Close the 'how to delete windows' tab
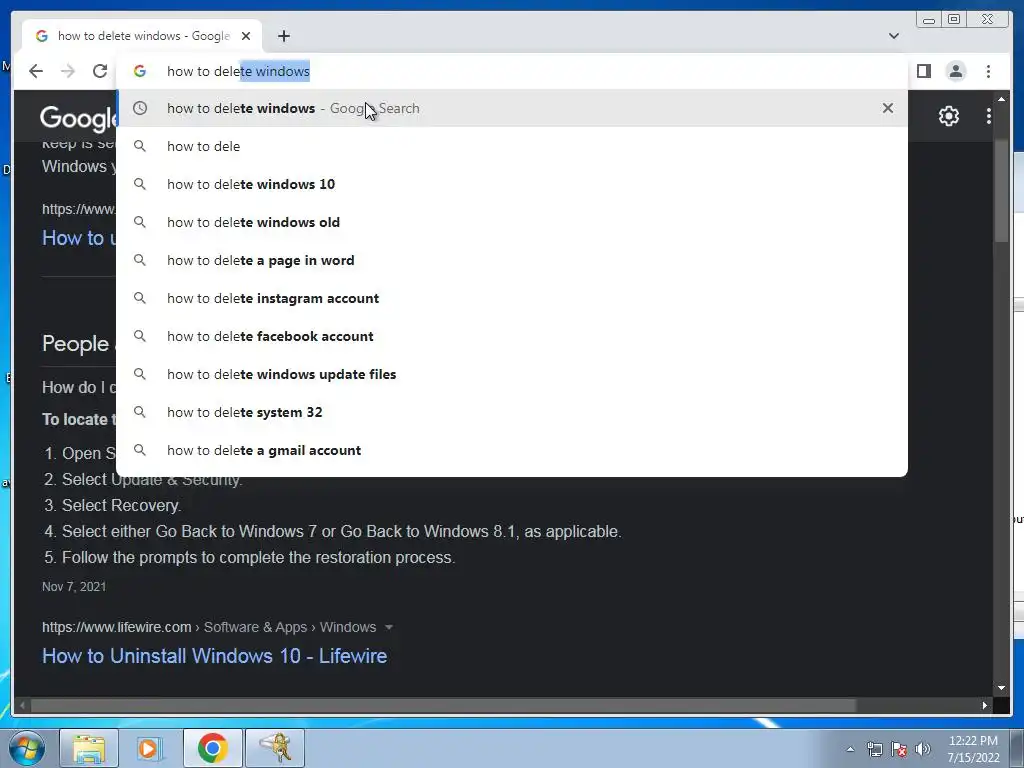 pos(246,36)
